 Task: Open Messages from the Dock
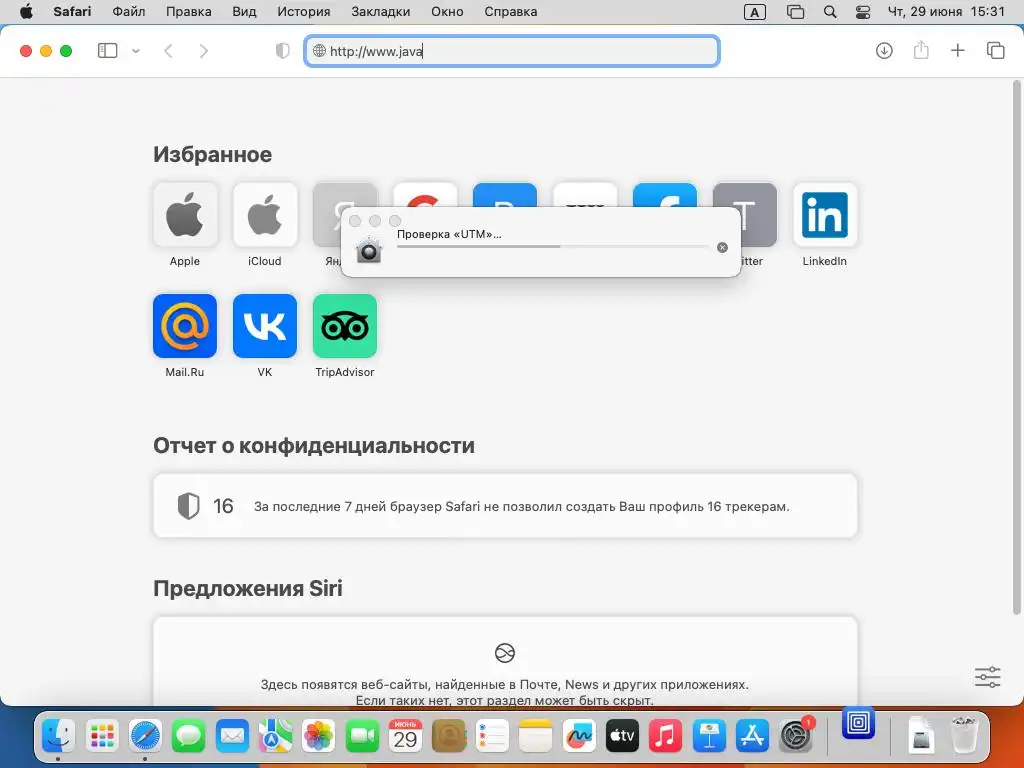tap(189, 736)
